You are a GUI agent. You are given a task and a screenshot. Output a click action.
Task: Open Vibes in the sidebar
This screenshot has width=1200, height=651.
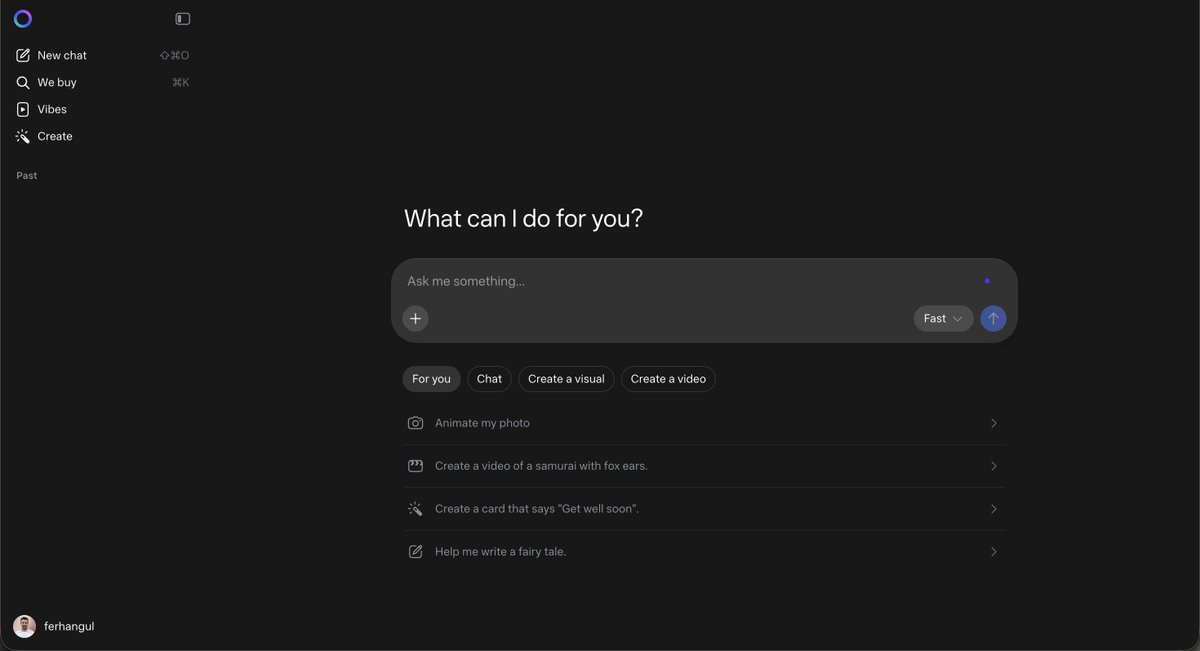(102, 109)
